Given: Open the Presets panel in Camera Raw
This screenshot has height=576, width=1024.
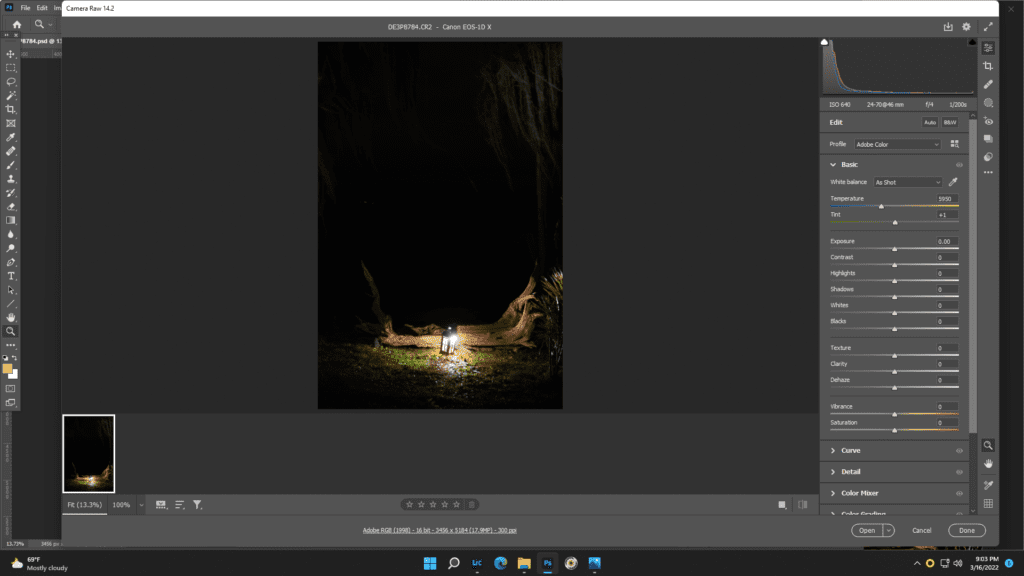Looking at the screenshot, I should pyautogui.click(x=988, y=157).
